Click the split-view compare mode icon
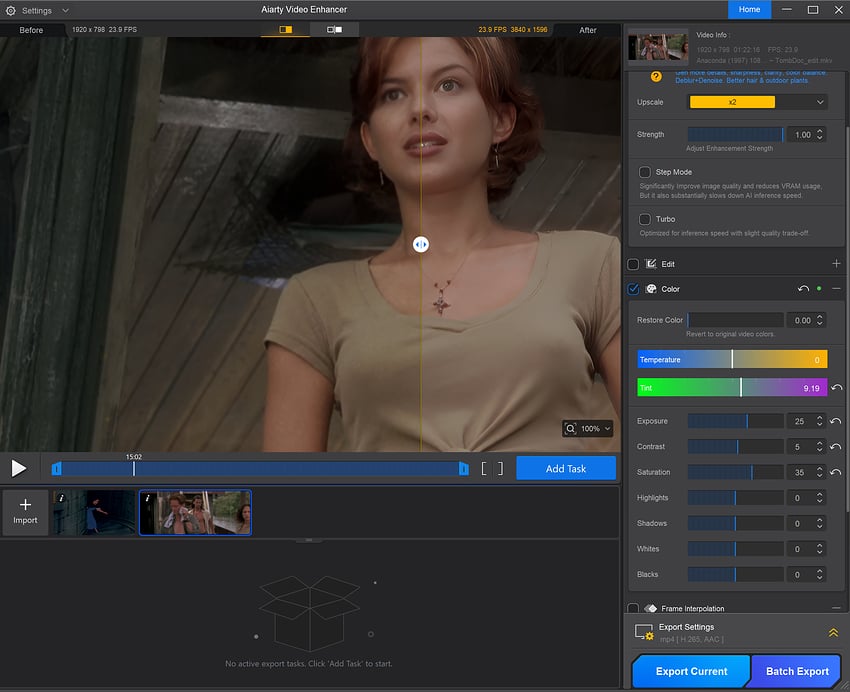Viewport: 850px width, 692px height. coord(286,30)
